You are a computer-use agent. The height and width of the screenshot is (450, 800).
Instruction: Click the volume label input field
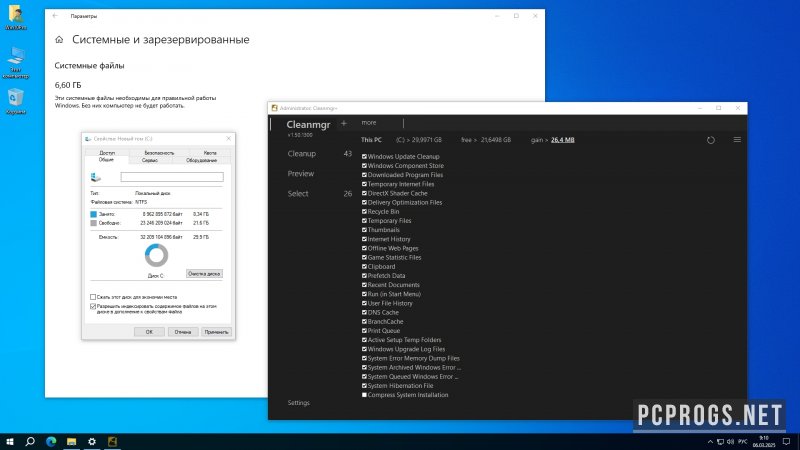point(172,177)
